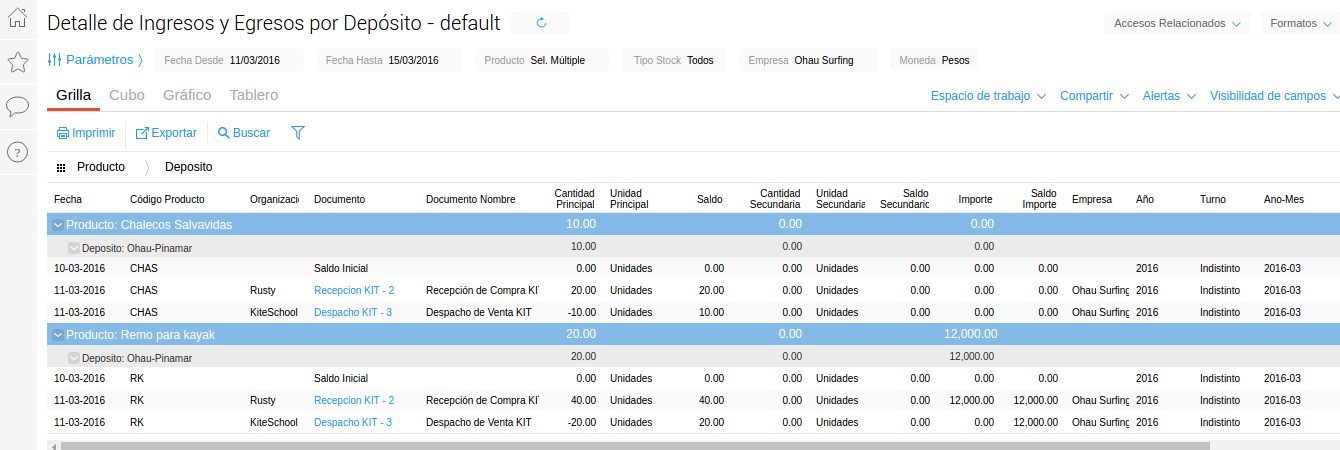
Task: Click the filter funnel icon
Action: (x=297, y=132)
